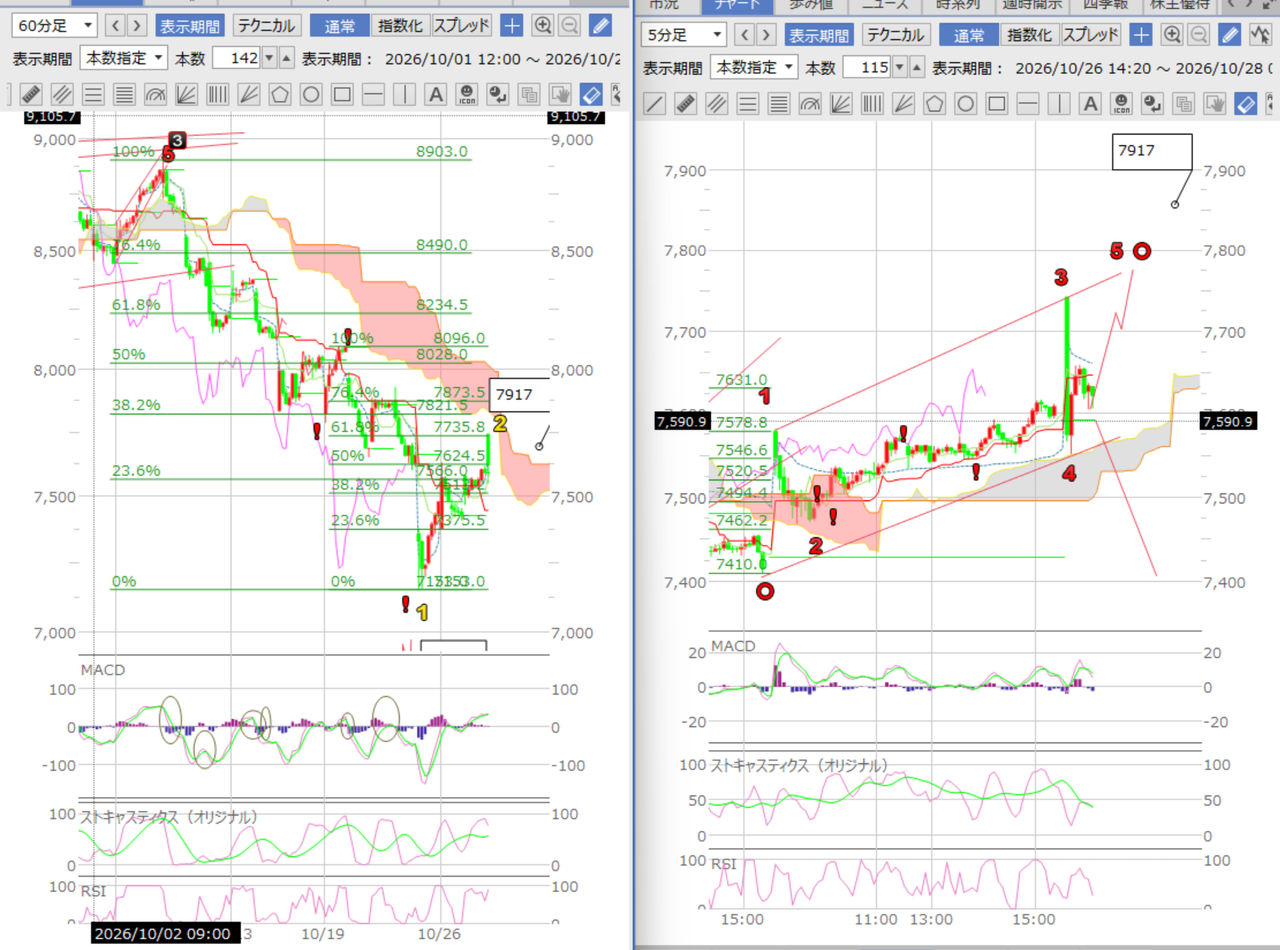Open the 適時開示 tab
Screen dimensions: 1280x950
[x=1030, y=5]
